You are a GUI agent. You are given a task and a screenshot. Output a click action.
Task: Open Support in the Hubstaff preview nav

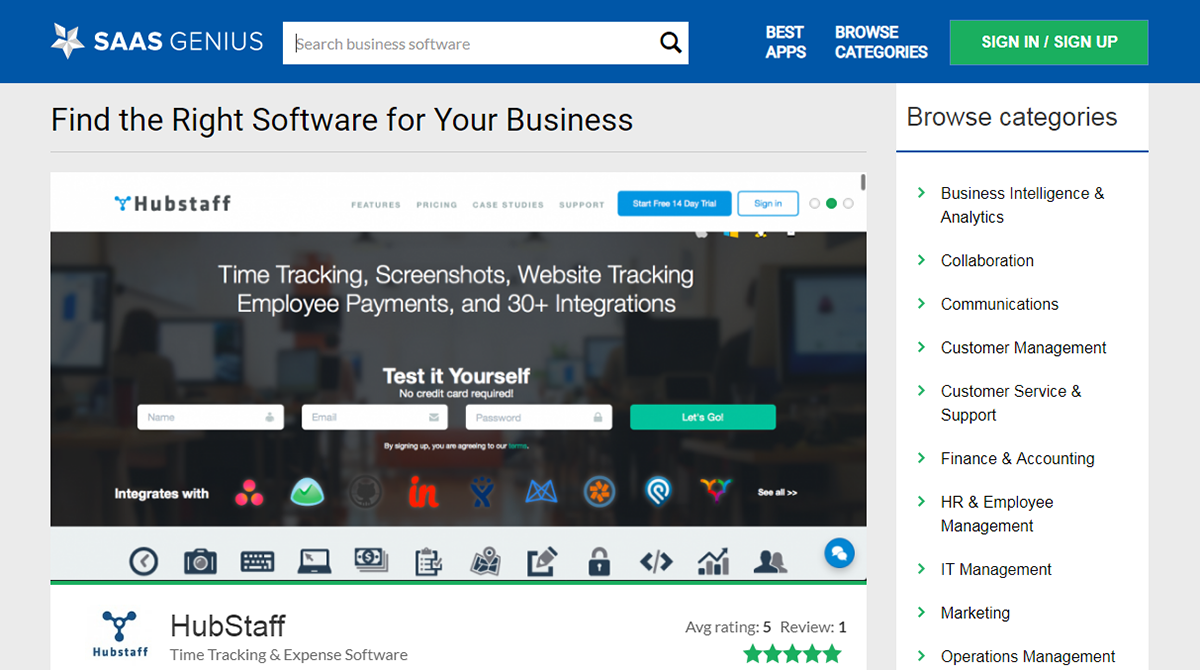tap(582, 204)
